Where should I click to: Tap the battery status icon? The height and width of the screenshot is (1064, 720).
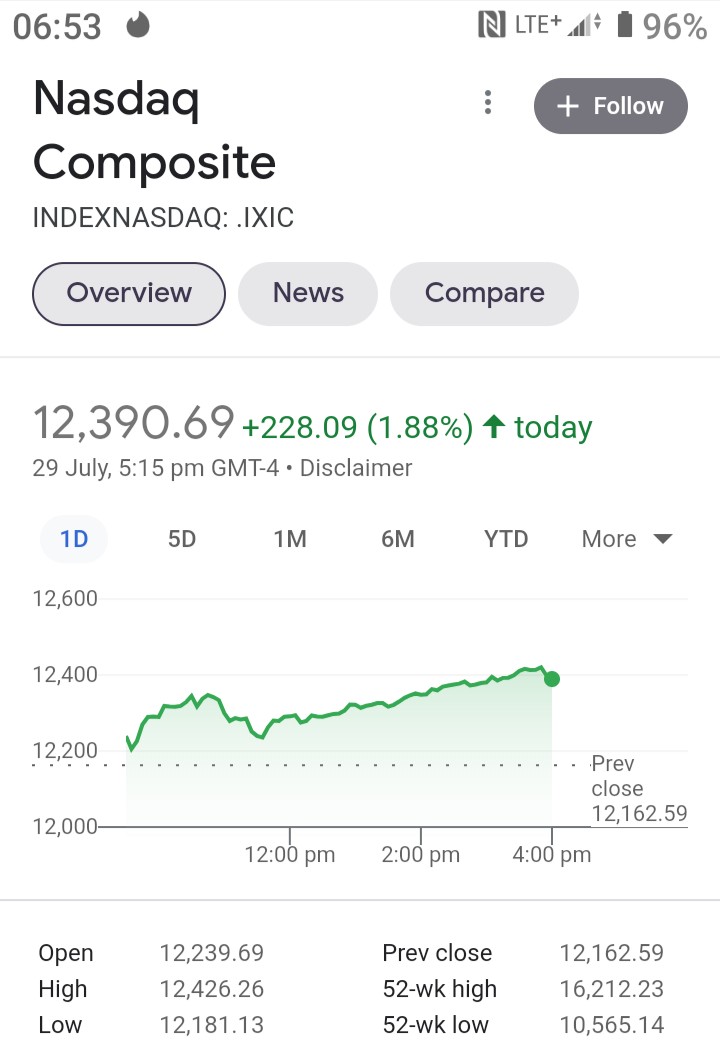coord(626,26)
